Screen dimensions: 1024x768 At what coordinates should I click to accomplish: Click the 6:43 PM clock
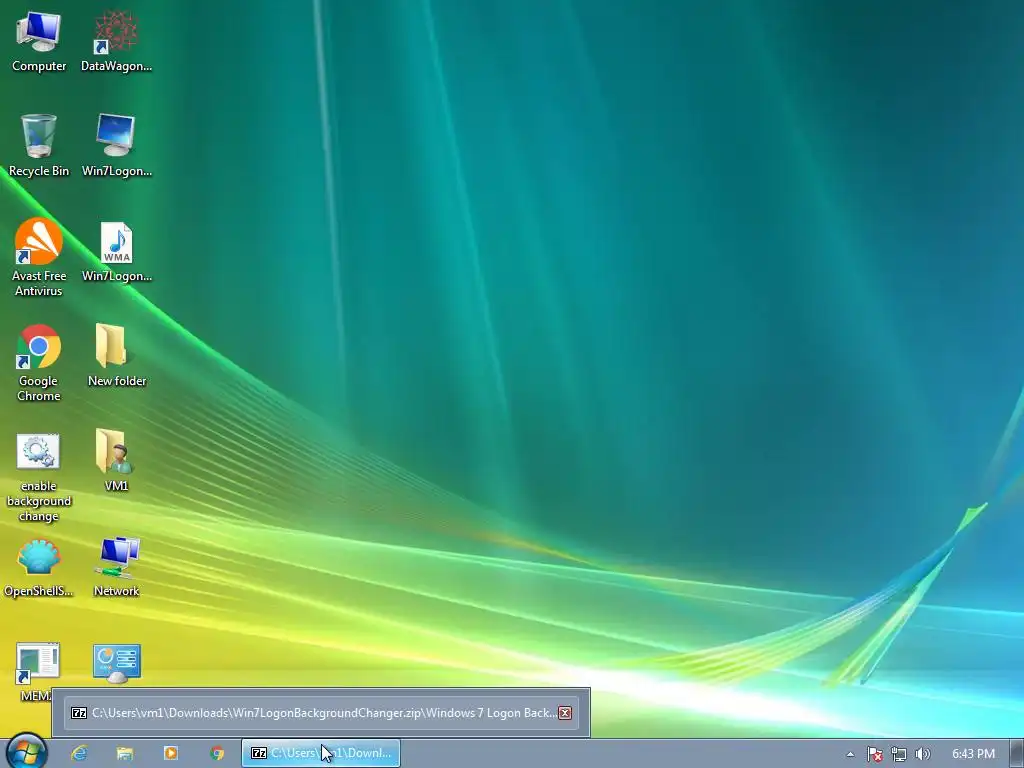973,754
